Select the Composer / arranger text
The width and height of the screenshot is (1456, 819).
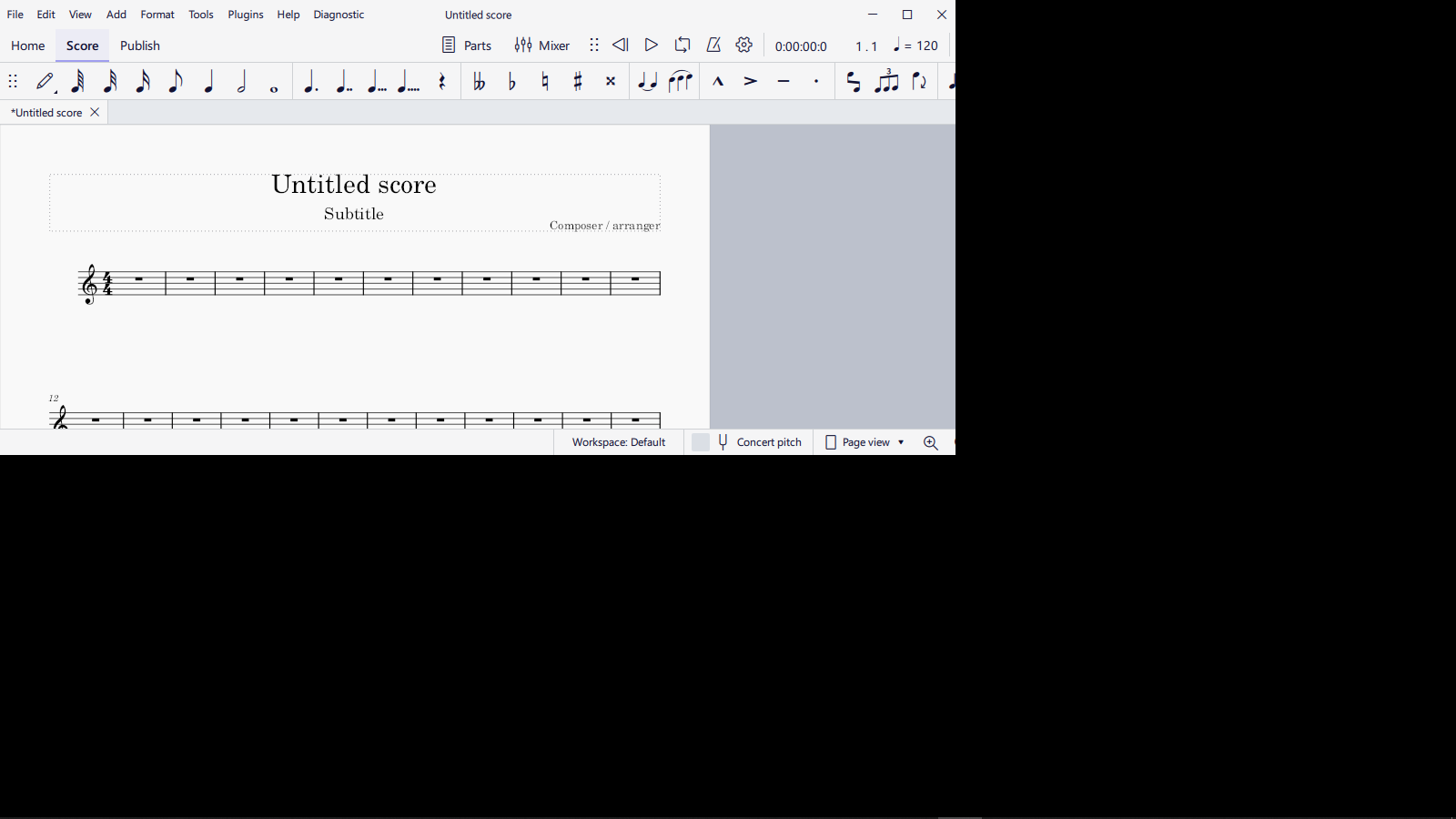pos(605,226)
